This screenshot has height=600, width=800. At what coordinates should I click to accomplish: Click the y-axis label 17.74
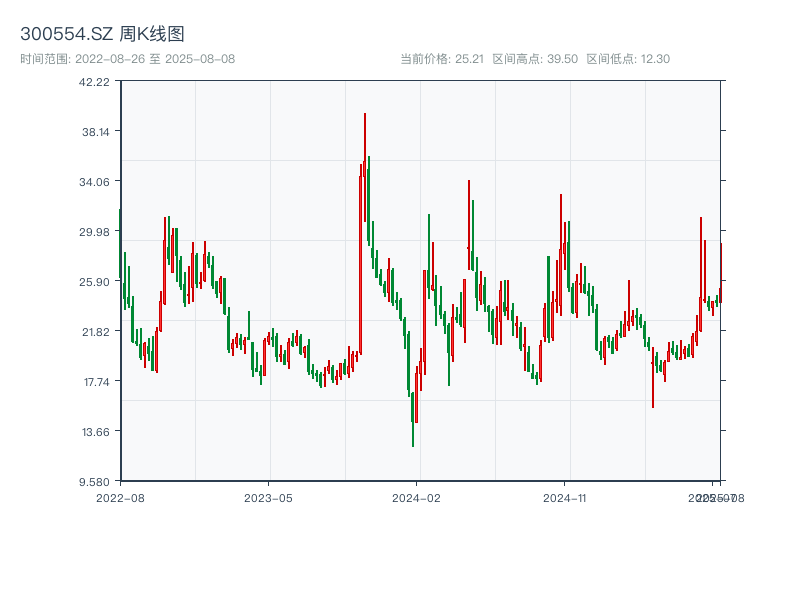[97, 382]
